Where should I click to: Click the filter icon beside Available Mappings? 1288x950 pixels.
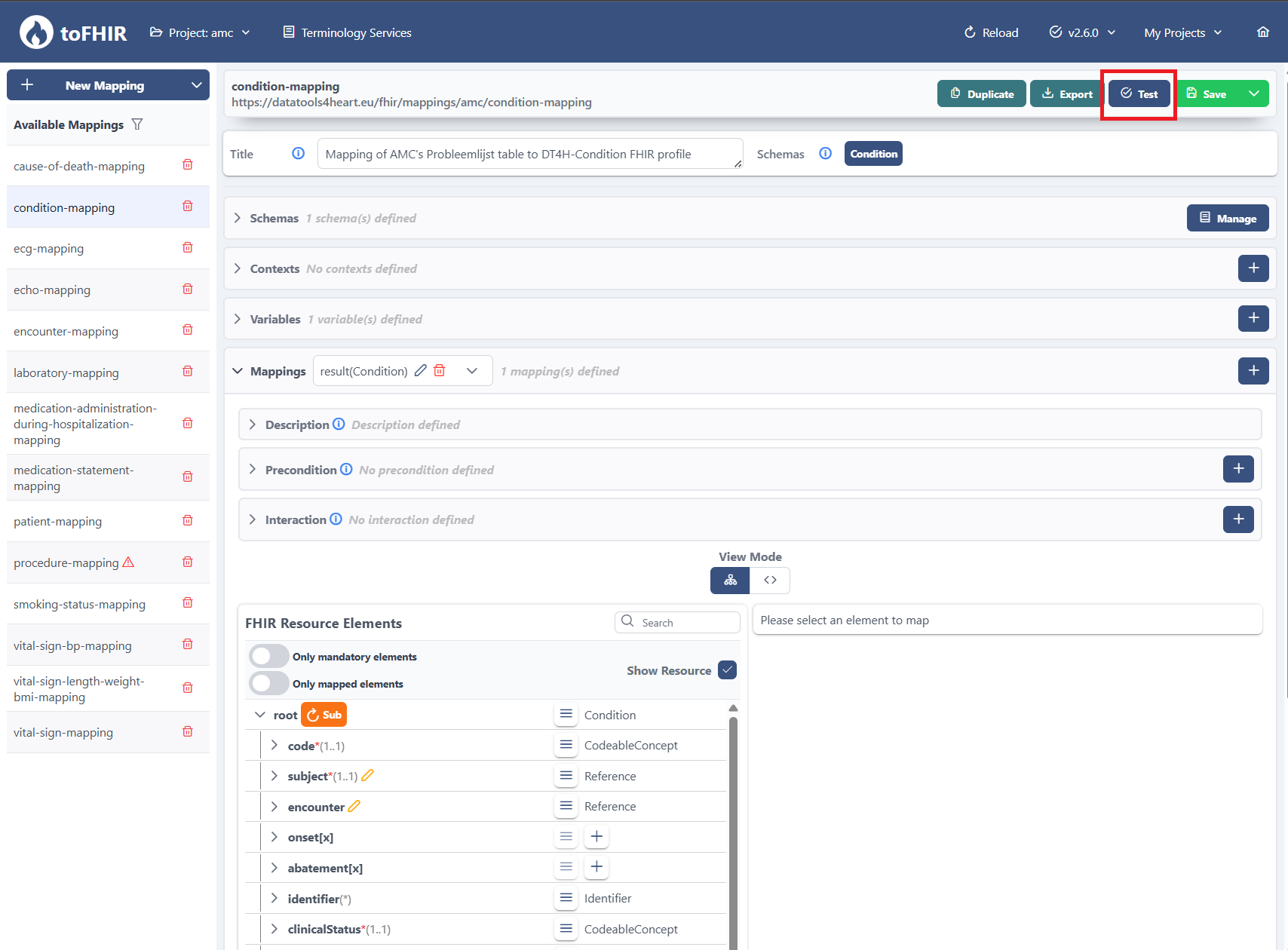(137, 124)
